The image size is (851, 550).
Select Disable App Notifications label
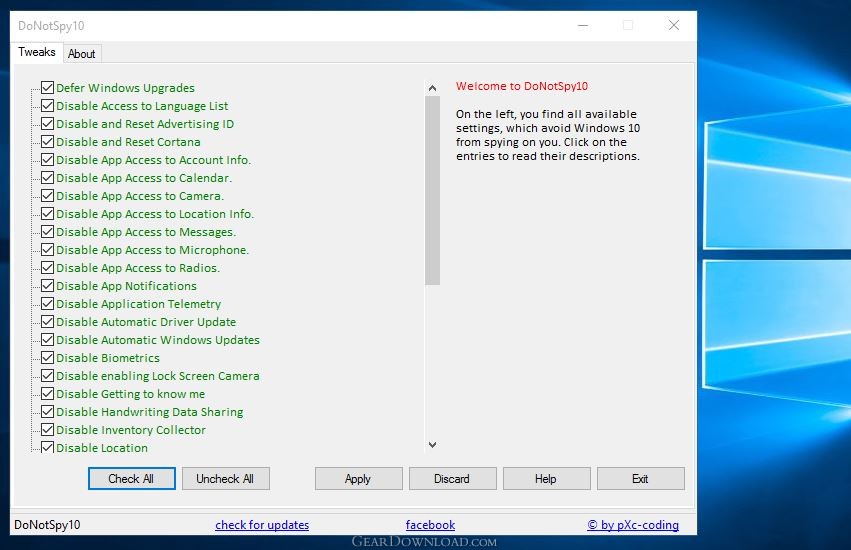click(x=126, y=286)
